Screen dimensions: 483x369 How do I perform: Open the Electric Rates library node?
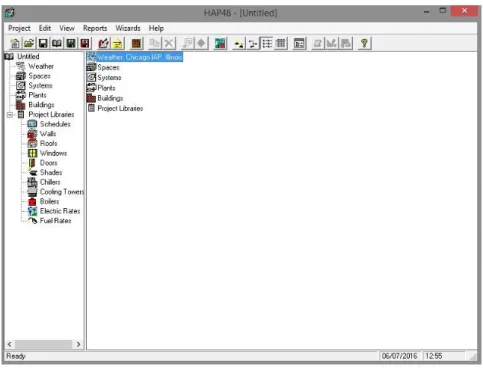pos(60,211)
